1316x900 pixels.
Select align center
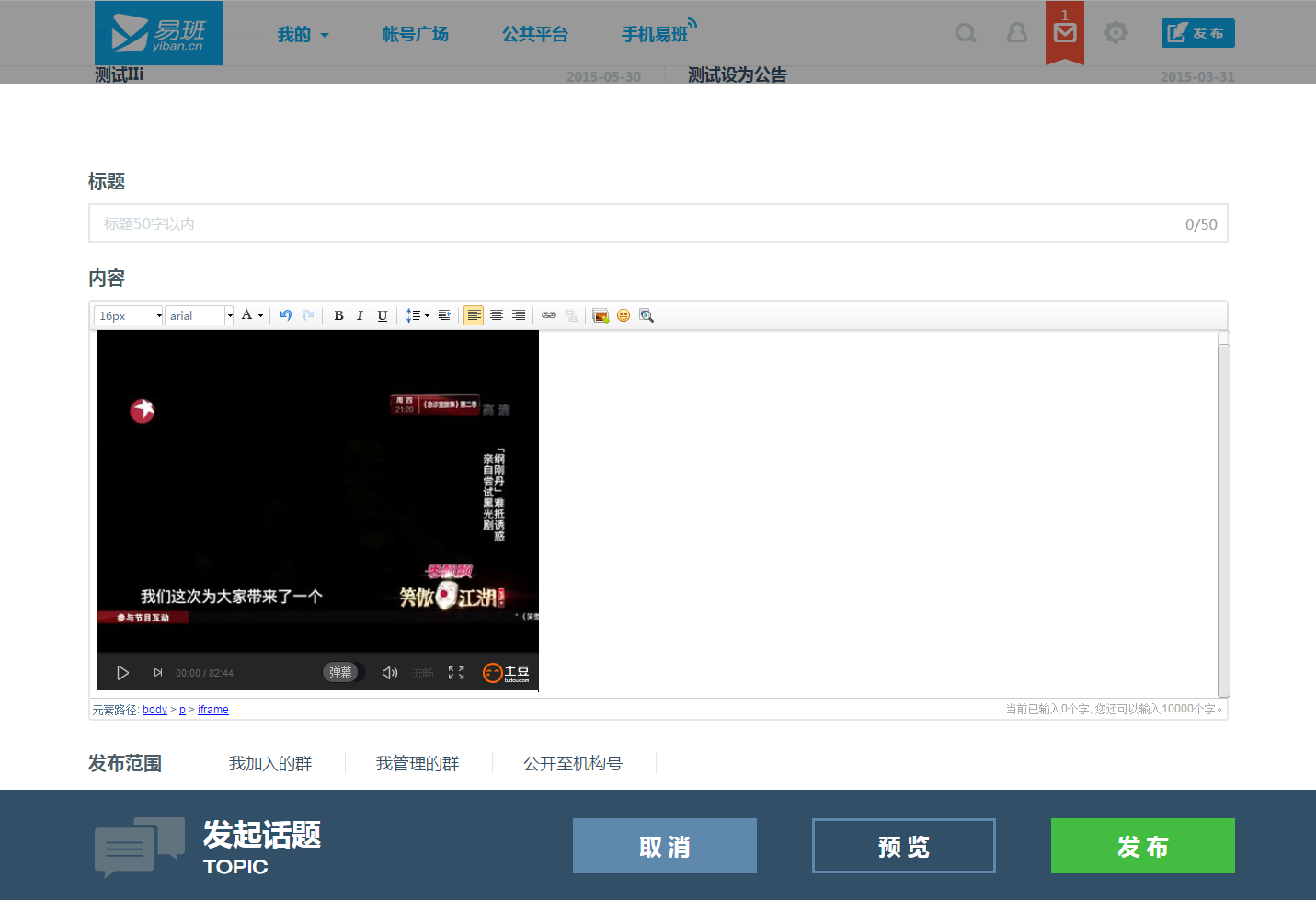coord(497,315)
